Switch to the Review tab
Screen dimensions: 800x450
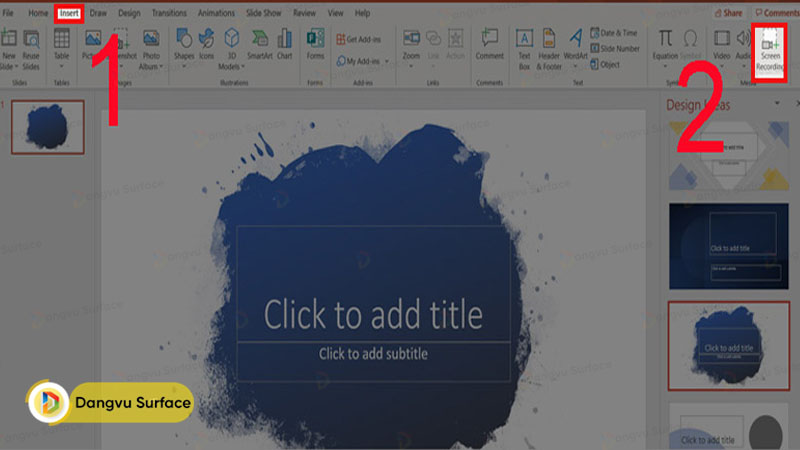pos(304,13)
